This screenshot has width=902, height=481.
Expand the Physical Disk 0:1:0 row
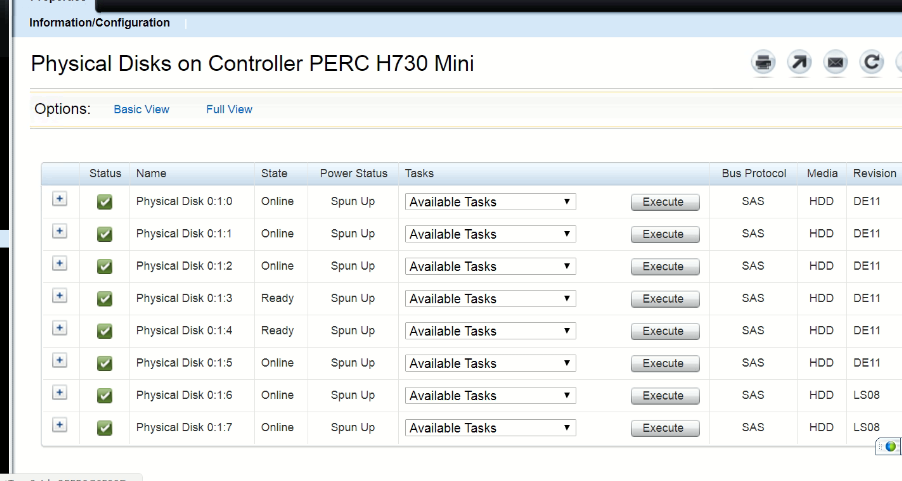click(59, 200)
